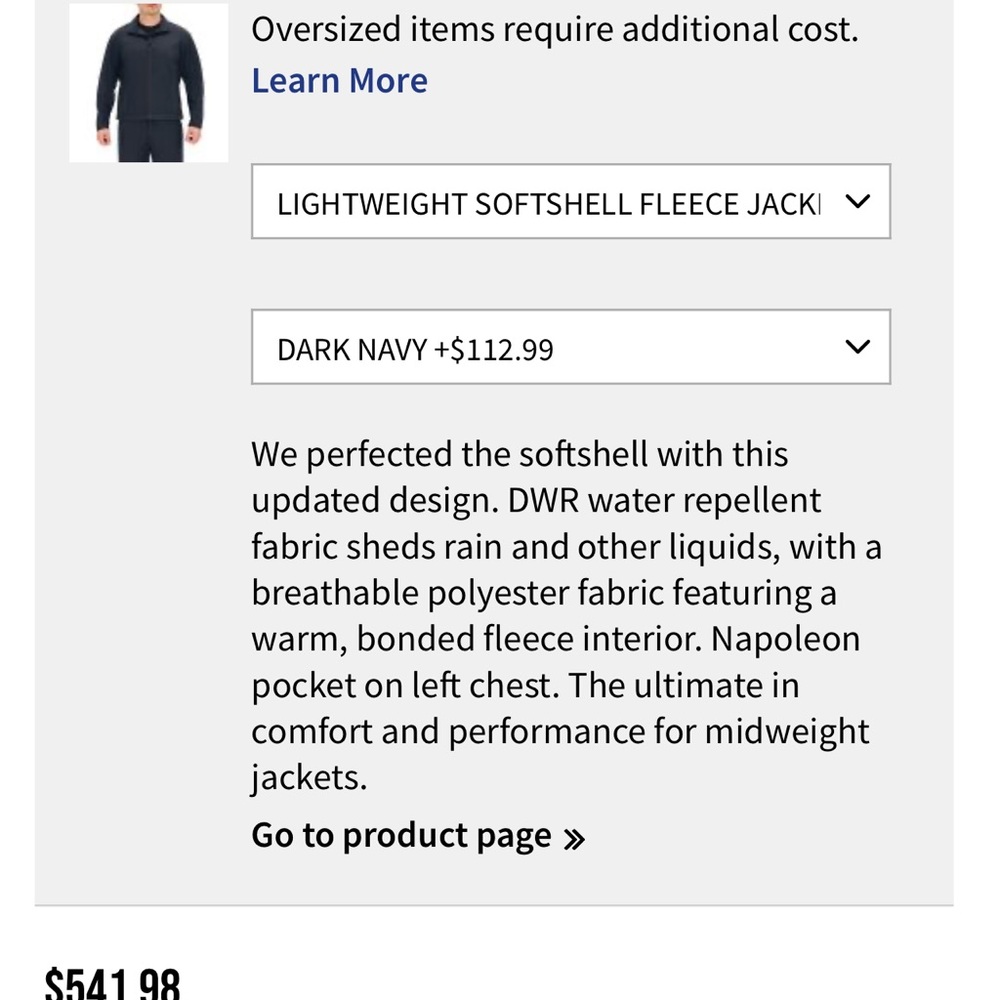1000x1000 pixels.
Task: Select the DARK NAVY +$112.99 option
Action: (413, 349)
